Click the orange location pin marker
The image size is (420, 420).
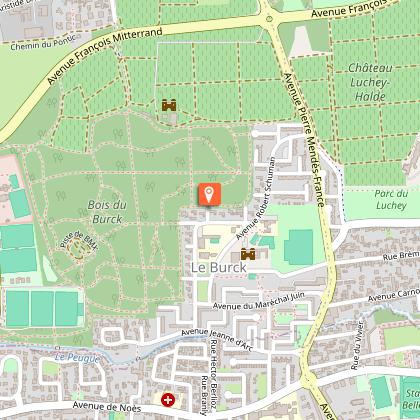coord(209,194)
